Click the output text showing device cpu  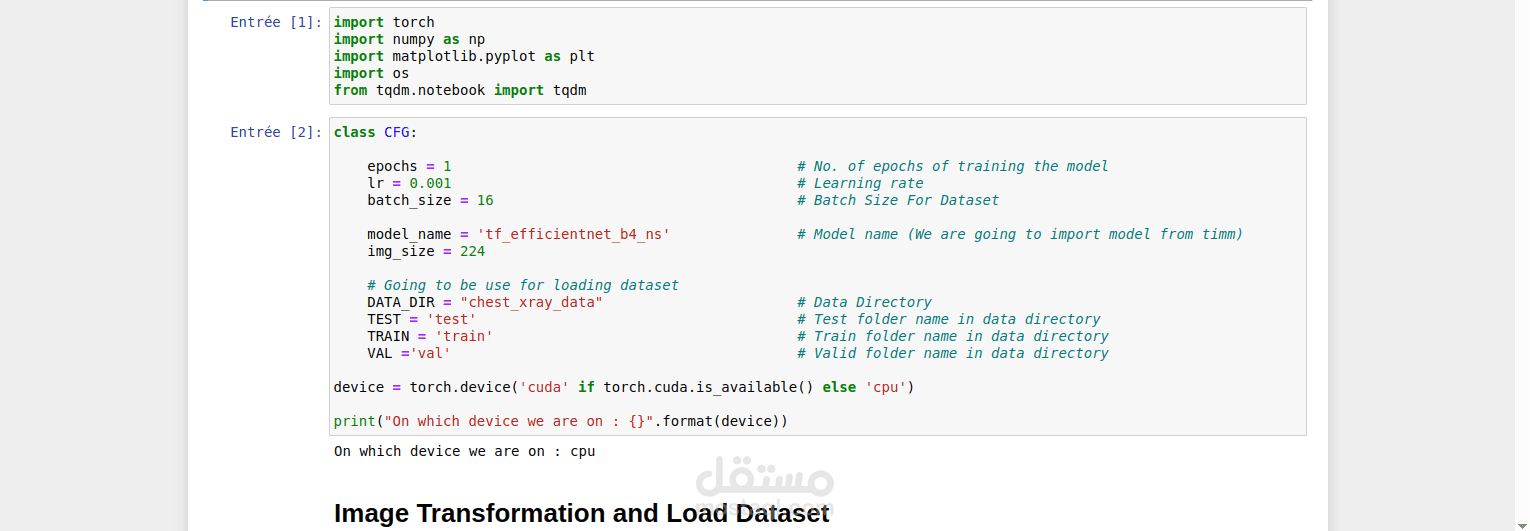[x=464, y=451]
